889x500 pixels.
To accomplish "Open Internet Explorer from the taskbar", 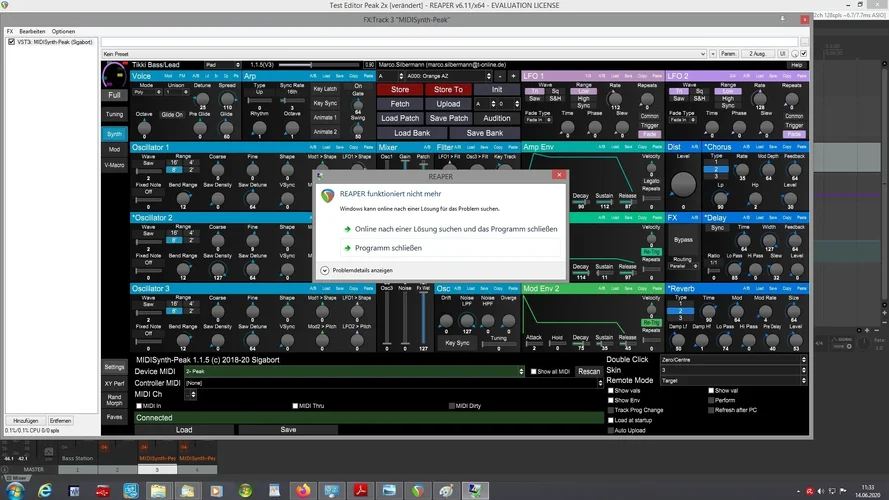I will (x=45, y=490).
